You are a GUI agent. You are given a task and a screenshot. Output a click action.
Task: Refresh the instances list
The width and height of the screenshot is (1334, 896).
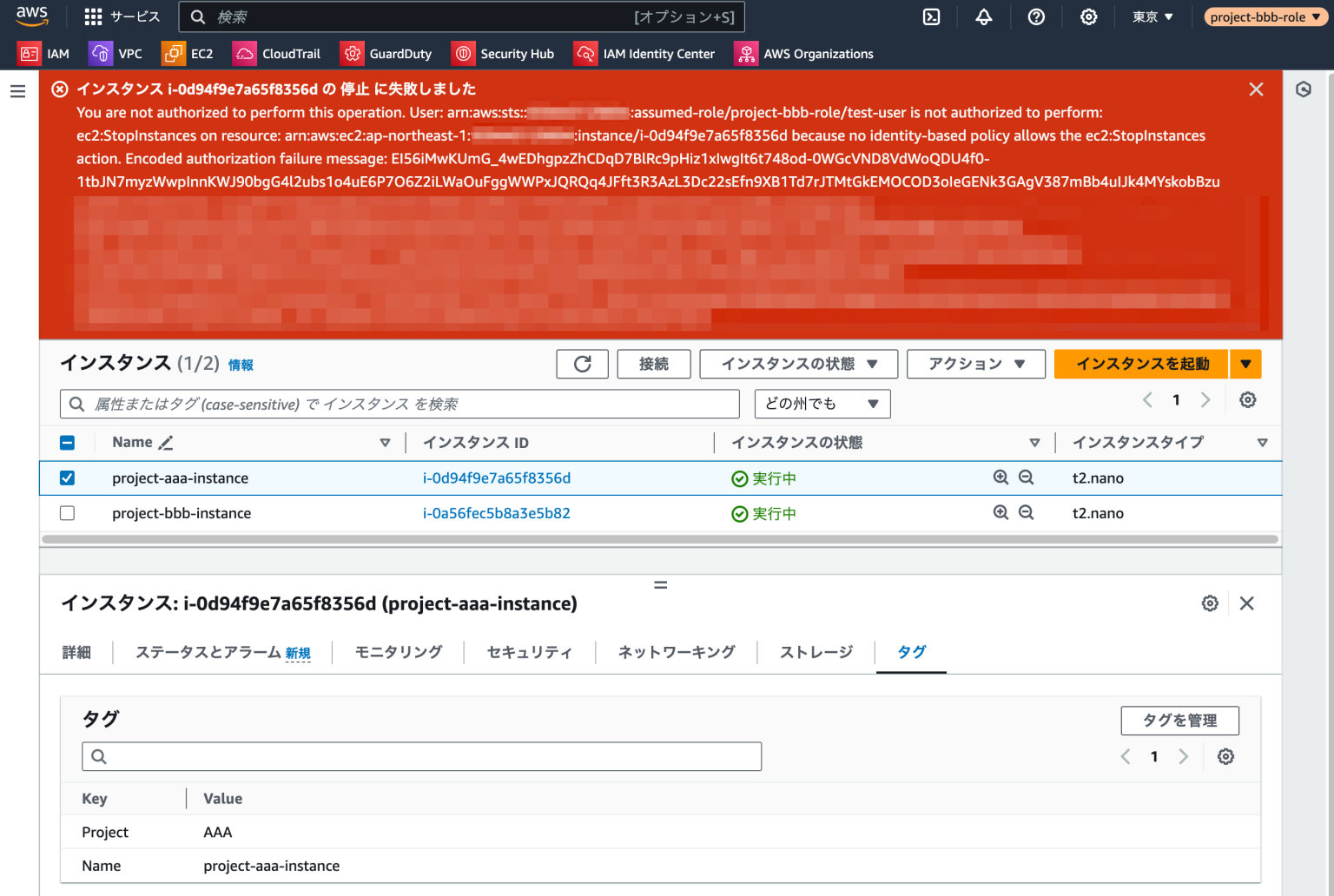coord(582,364)
